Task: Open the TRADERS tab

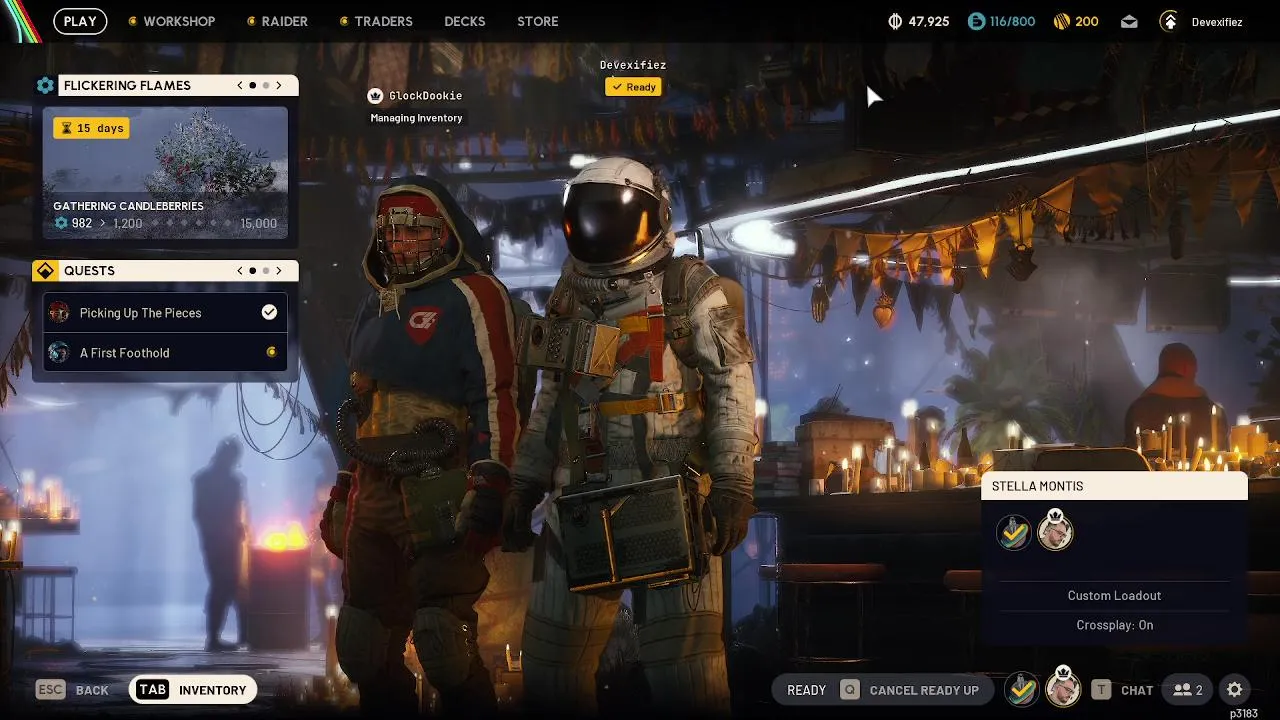Action: [383, 21]
